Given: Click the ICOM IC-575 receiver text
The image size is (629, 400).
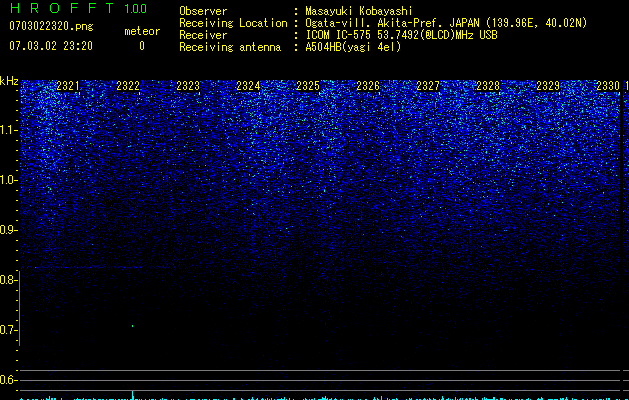Looking at the screenshot, I should pos(401,35).
